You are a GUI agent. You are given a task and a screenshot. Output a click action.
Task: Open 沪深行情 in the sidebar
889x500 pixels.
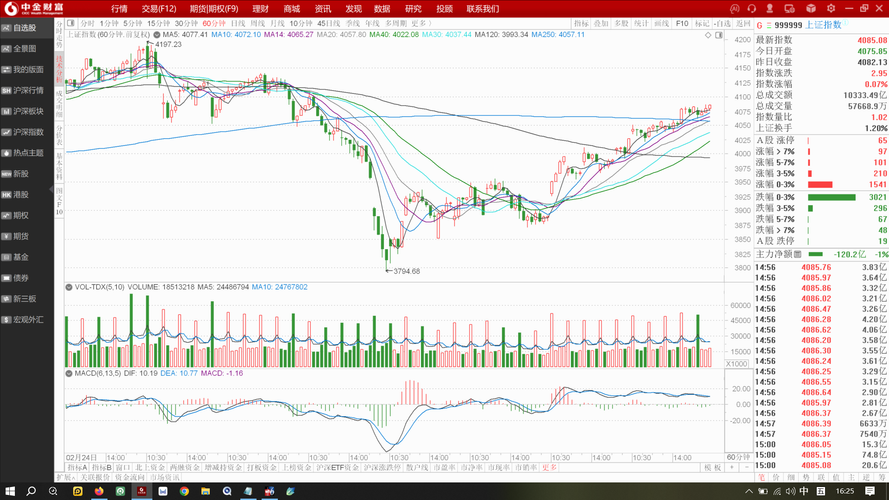click(27, 90)
